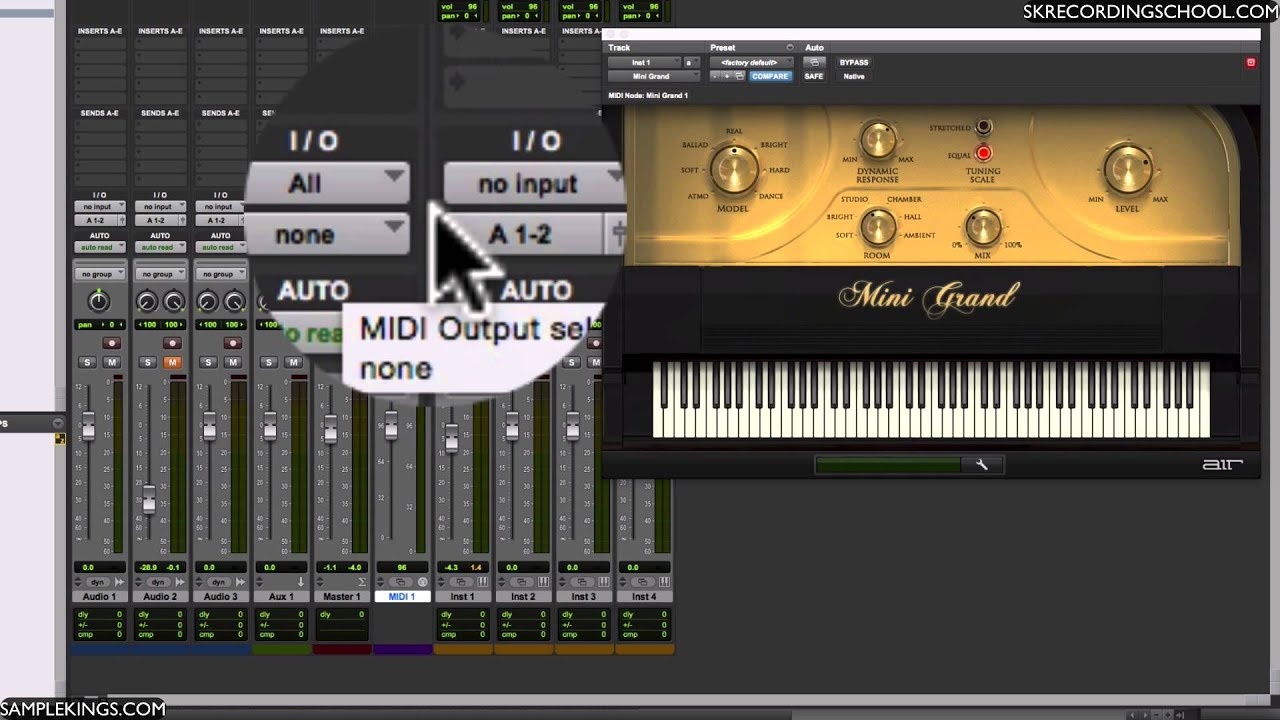Open the preset settings menu arrow
This screenshot has height=720, width=1280.
click(789, 48)
